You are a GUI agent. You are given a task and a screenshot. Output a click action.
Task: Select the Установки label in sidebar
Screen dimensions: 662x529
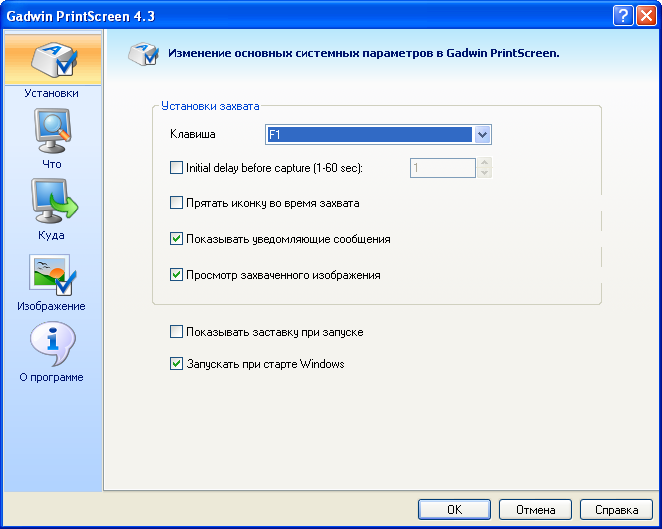(51, 93)
